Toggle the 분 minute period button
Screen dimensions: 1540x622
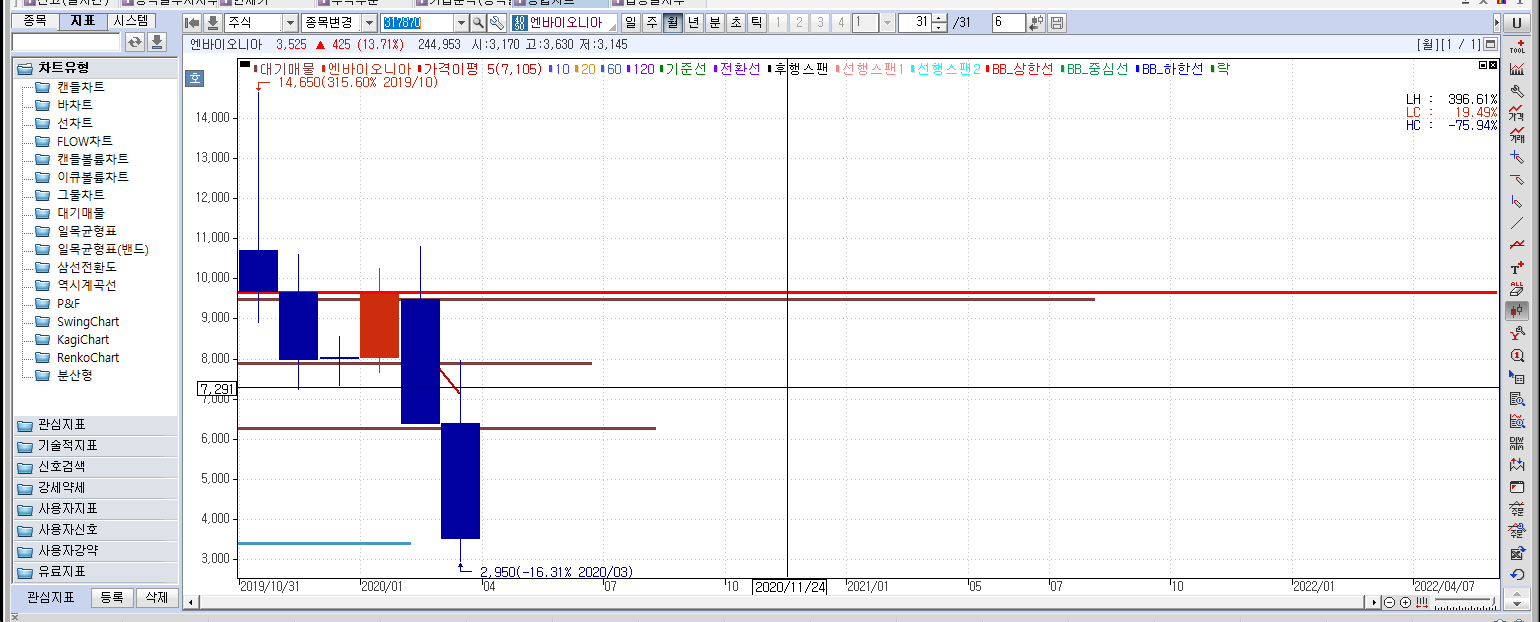click(714, 23)
